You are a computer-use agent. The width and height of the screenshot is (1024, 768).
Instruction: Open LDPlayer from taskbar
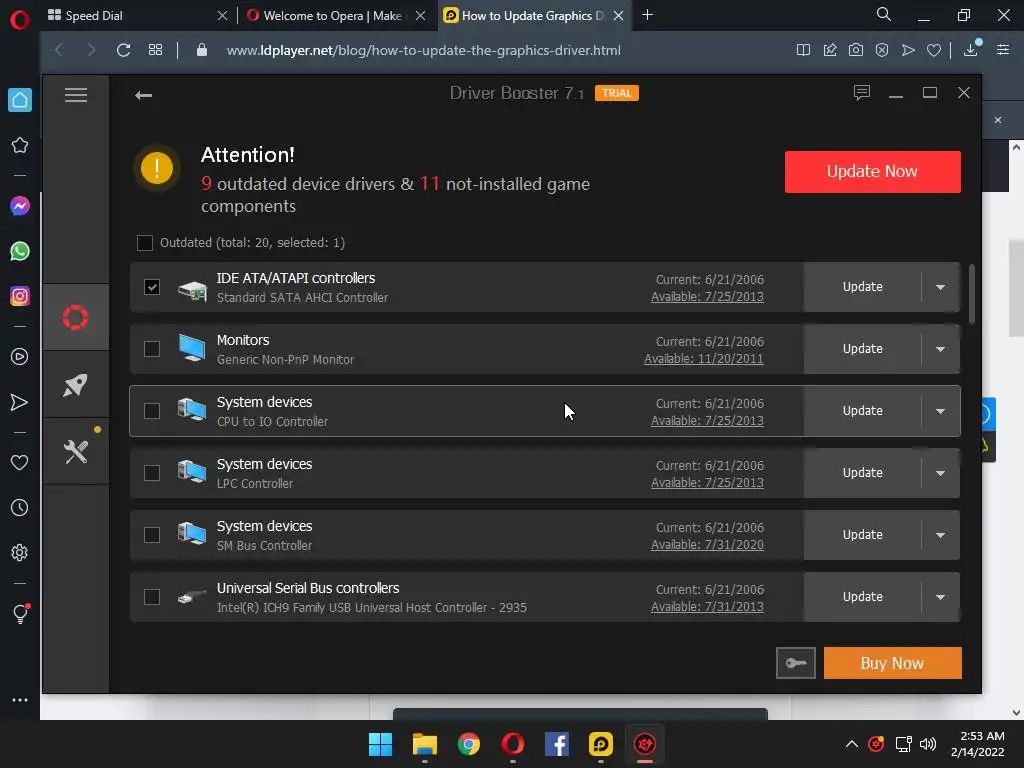[x=601, y=744]
